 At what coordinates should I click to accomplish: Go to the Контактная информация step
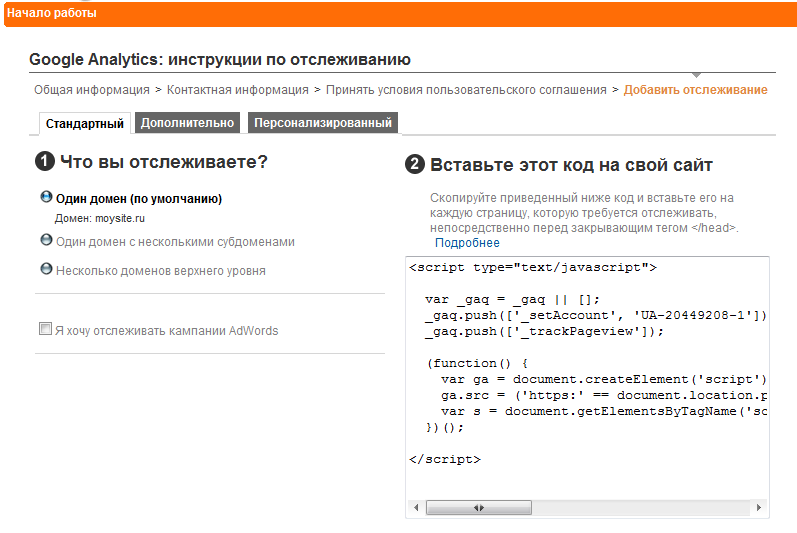238,90
